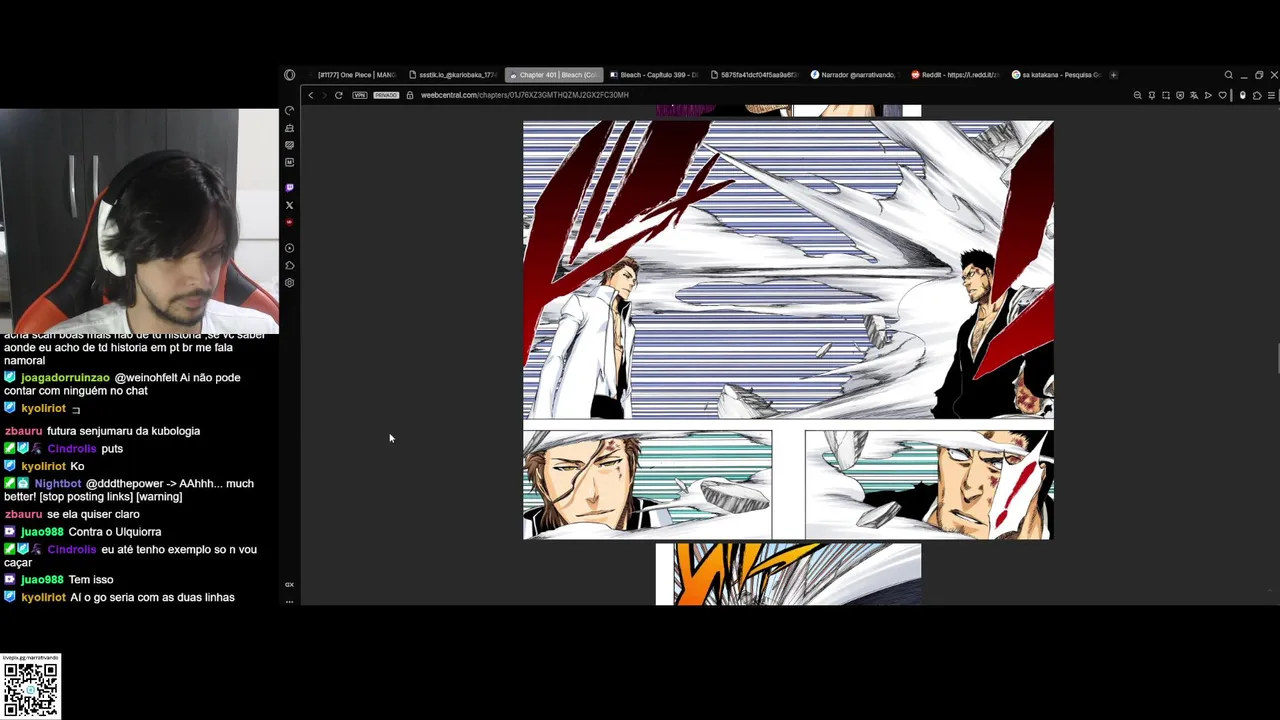Switch to the ssstik.io tab
The width and height of the screenshot is (1280, 720).
pos(452,75)
